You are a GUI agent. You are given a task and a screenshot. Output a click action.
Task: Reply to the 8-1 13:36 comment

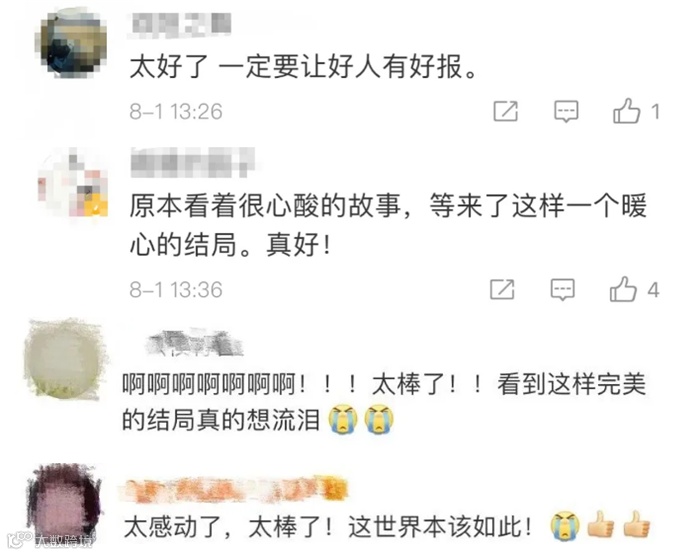[x=562, y=289]
